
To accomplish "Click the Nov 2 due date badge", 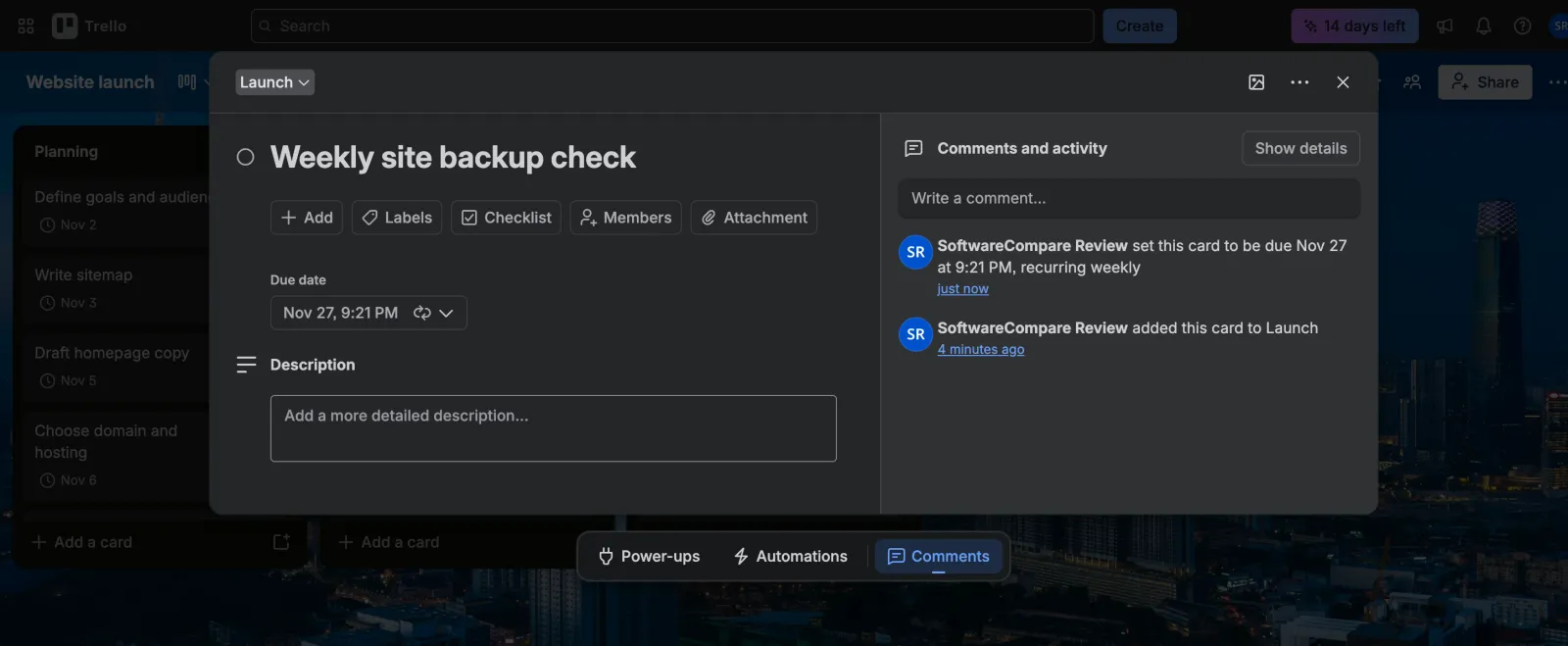I will click(x=69, y=224).
